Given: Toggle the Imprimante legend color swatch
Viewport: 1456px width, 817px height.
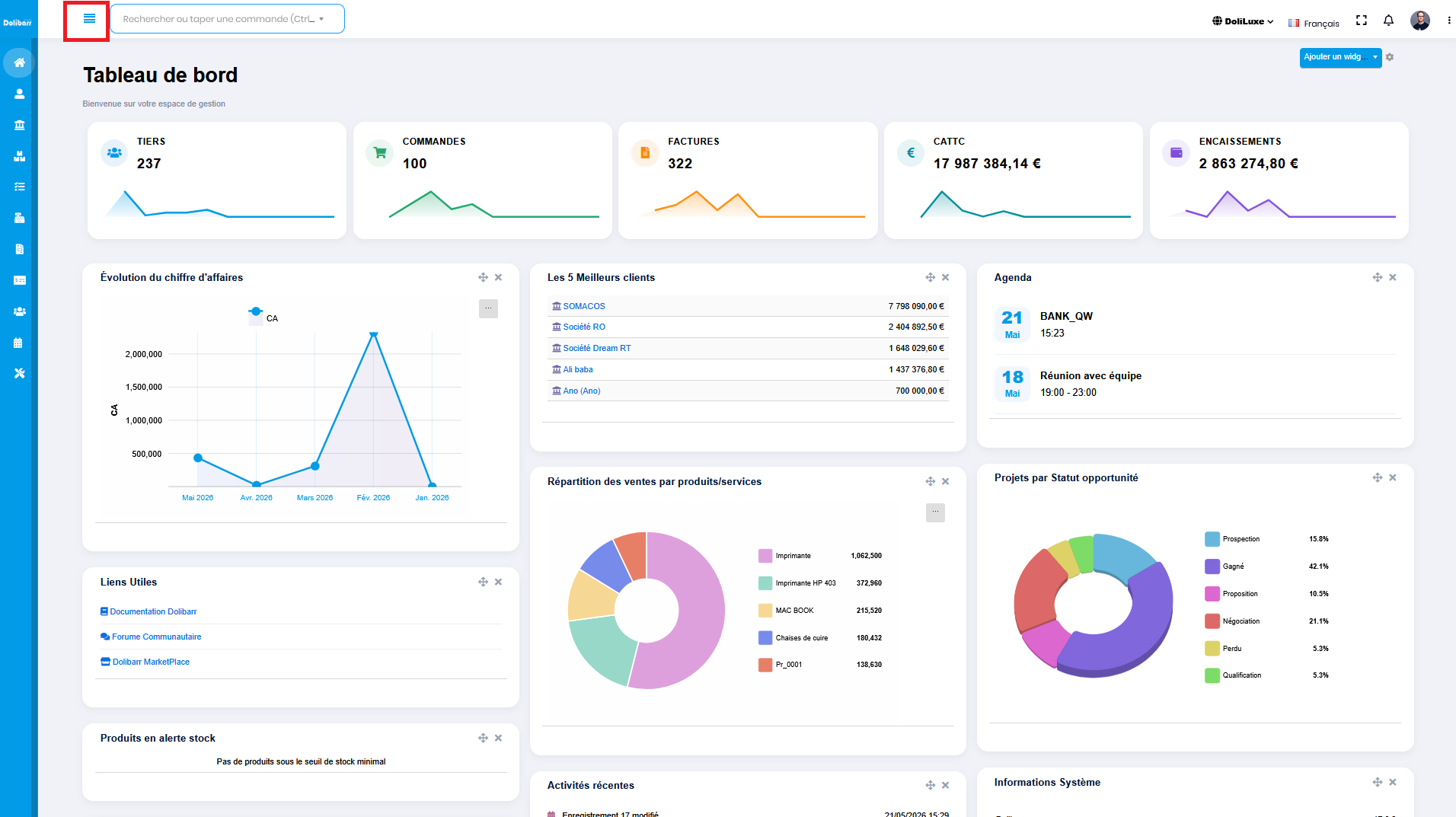Looking at the screenshot, I should pos(765,556).
